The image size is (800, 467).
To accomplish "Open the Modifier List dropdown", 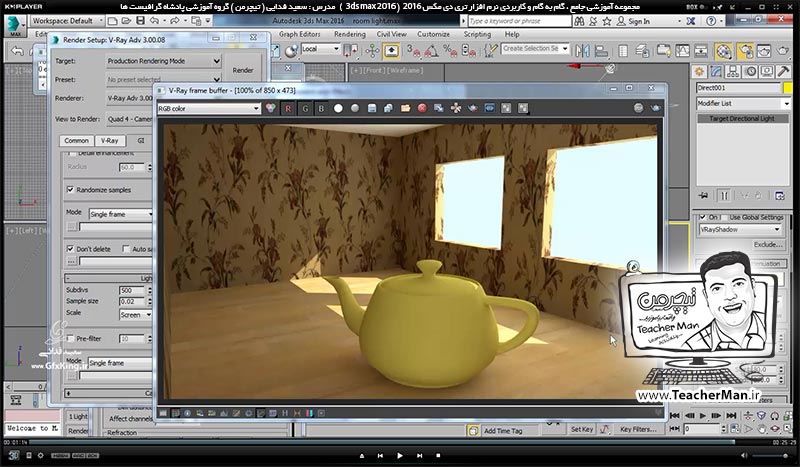I will [x=743, y=103].
